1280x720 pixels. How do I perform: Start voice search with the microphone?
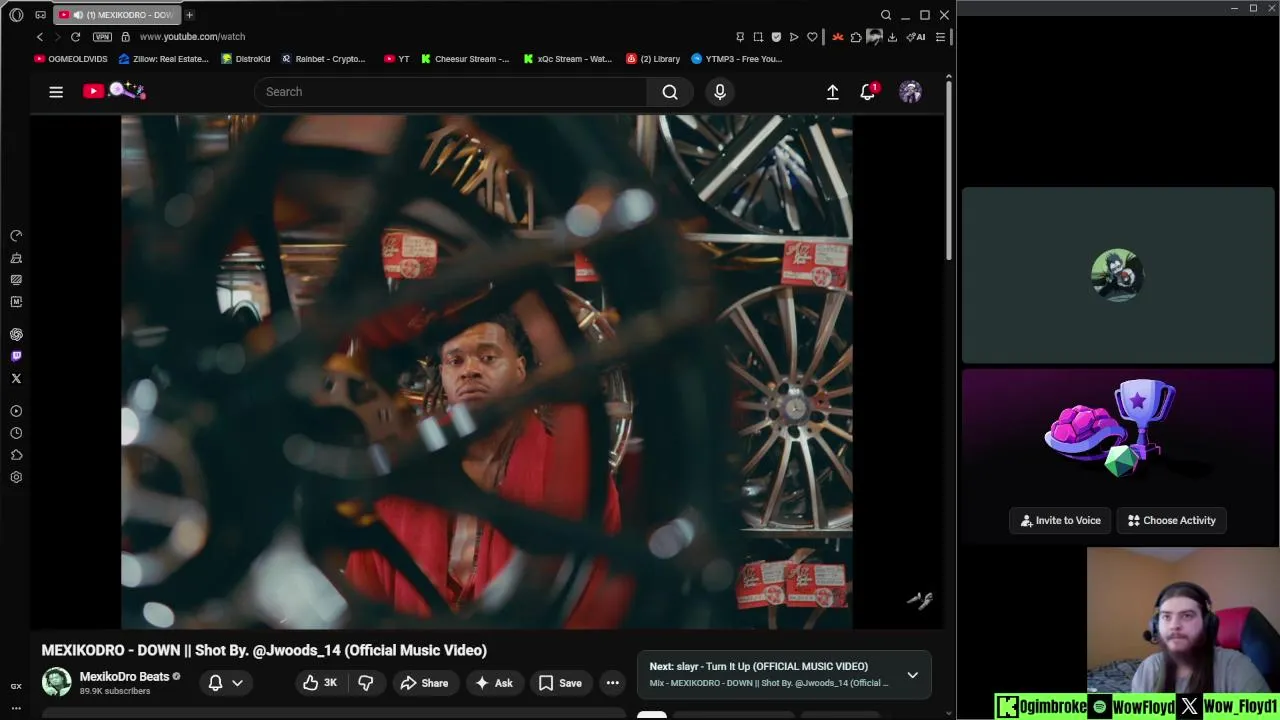pos(720,92)
